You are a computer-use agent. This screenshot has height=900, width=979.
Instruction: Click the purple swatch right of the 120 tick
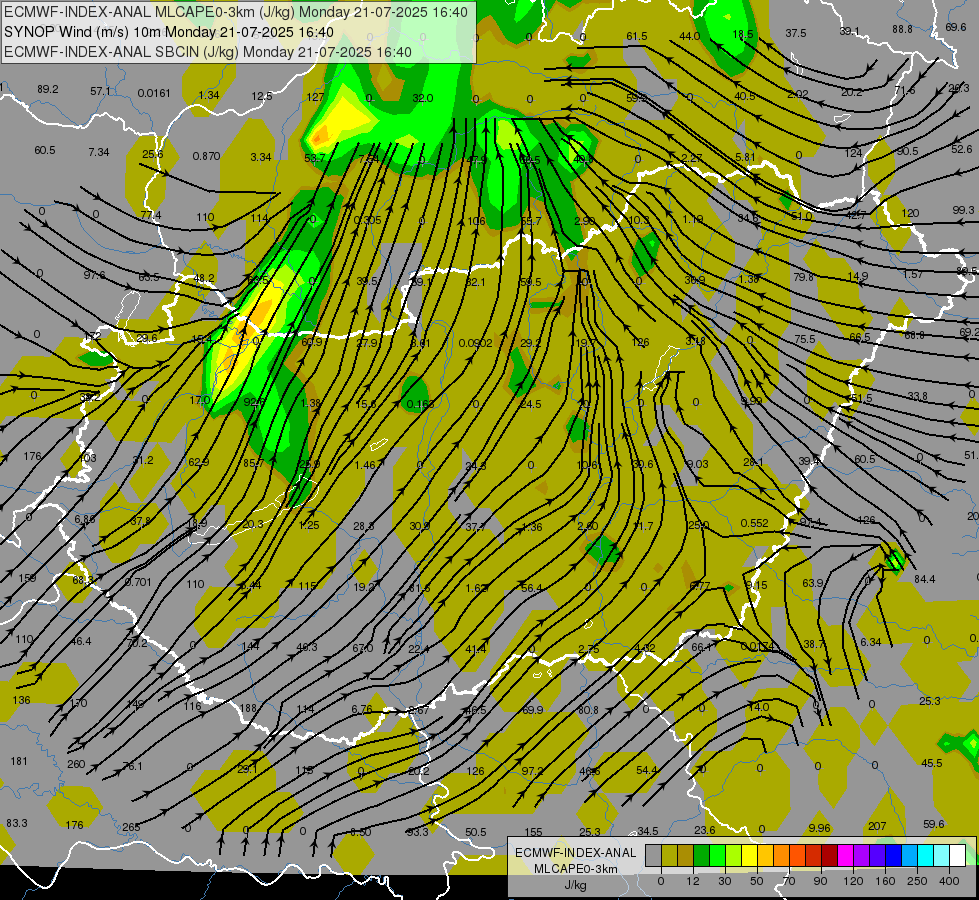(862, 855)
